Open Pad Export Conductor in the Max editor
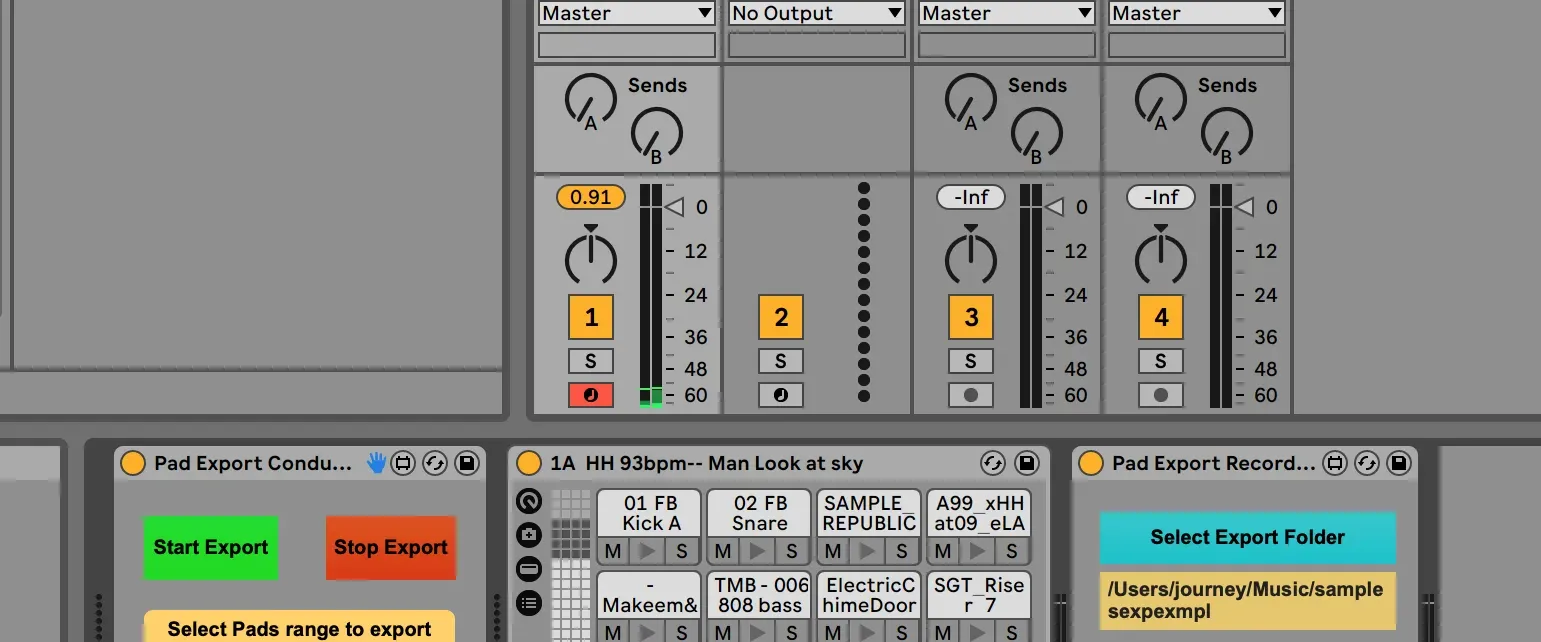Viewport: 1541px width, 642px height. coord(403,463)
